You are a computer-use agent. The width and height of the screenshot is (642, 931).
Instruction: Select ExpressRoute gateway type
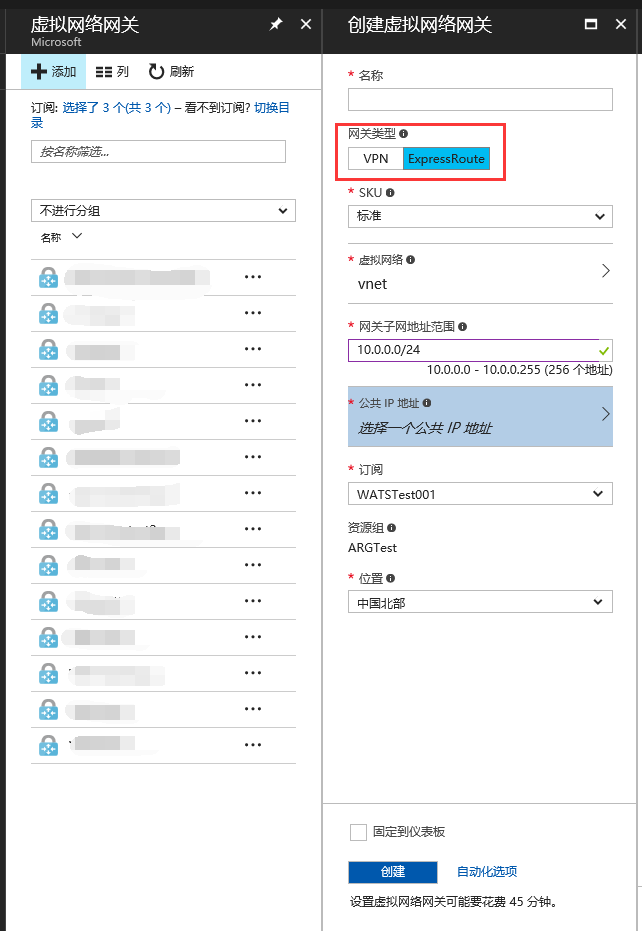[446, 159]
